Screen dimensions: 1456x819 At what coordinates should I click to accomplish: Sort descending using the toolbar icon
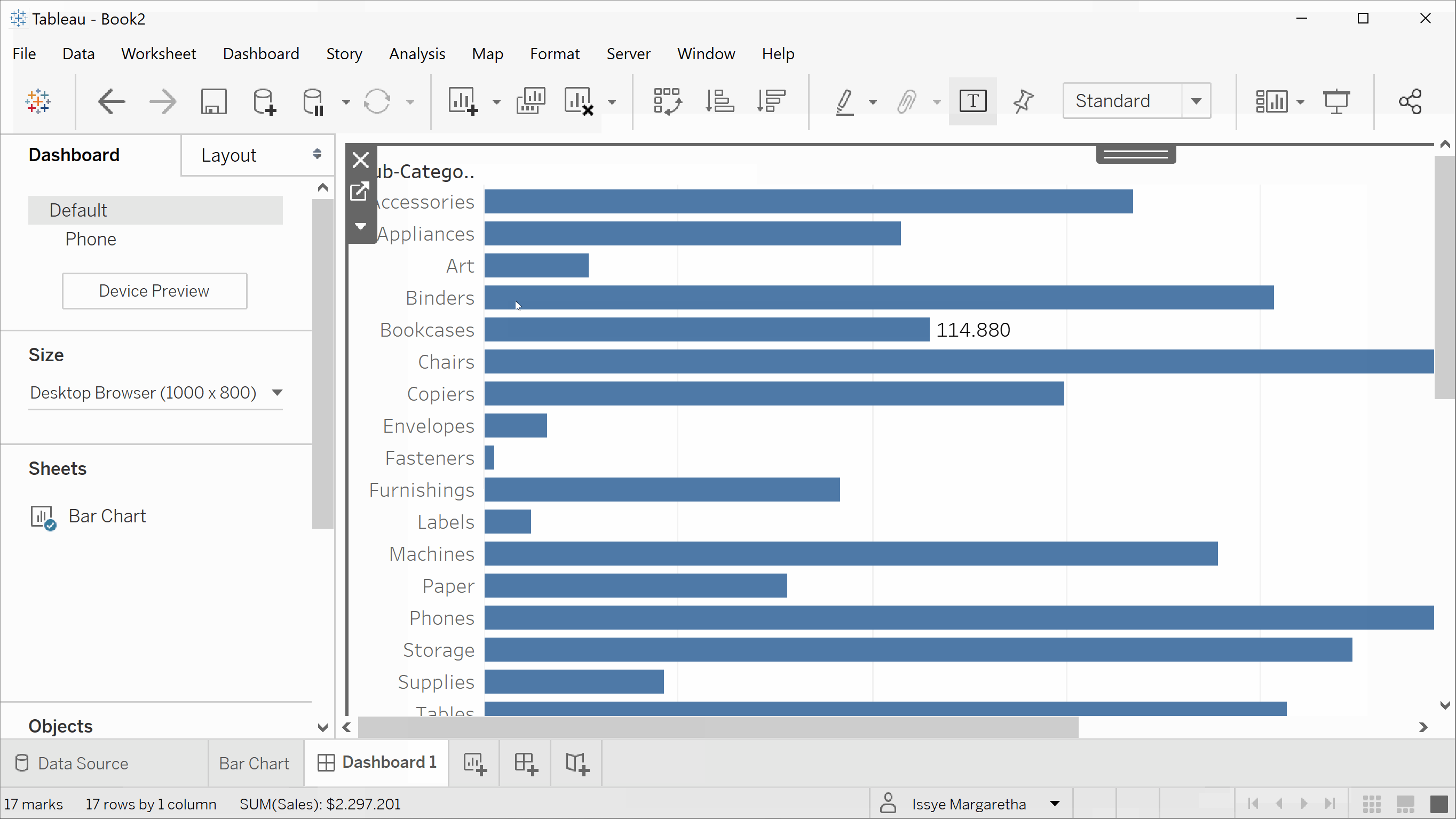771,101
